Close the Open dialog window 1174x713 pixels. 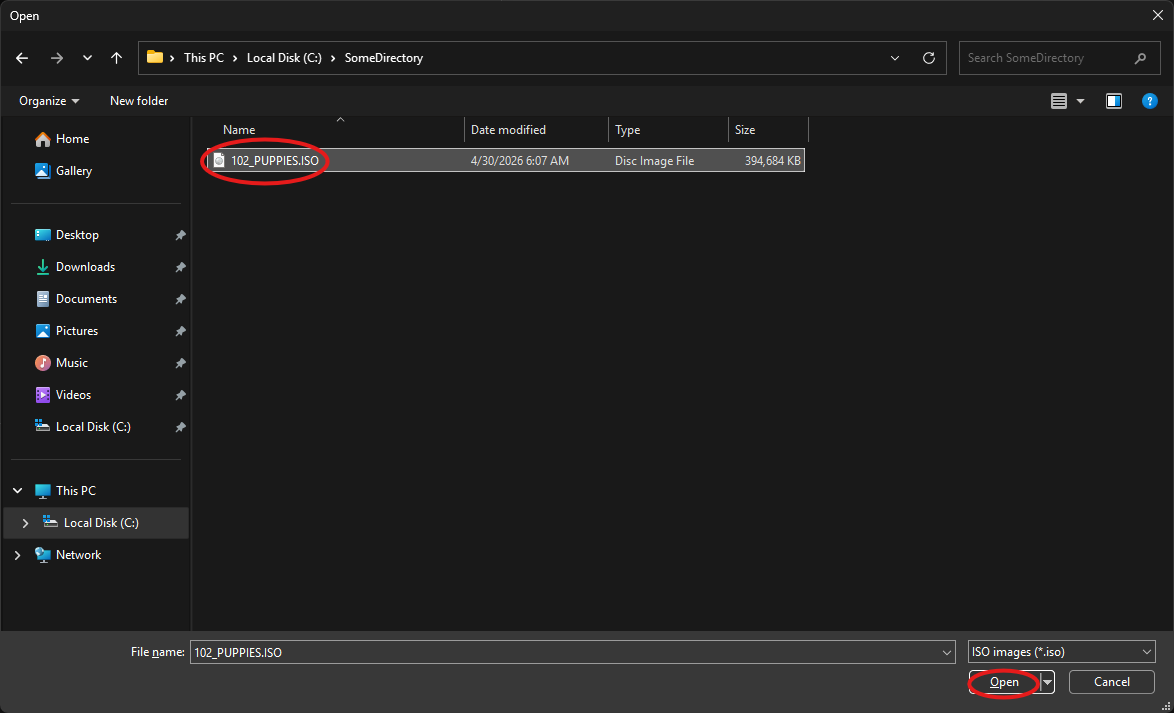pyautogui.click(x=1157, y=15)
